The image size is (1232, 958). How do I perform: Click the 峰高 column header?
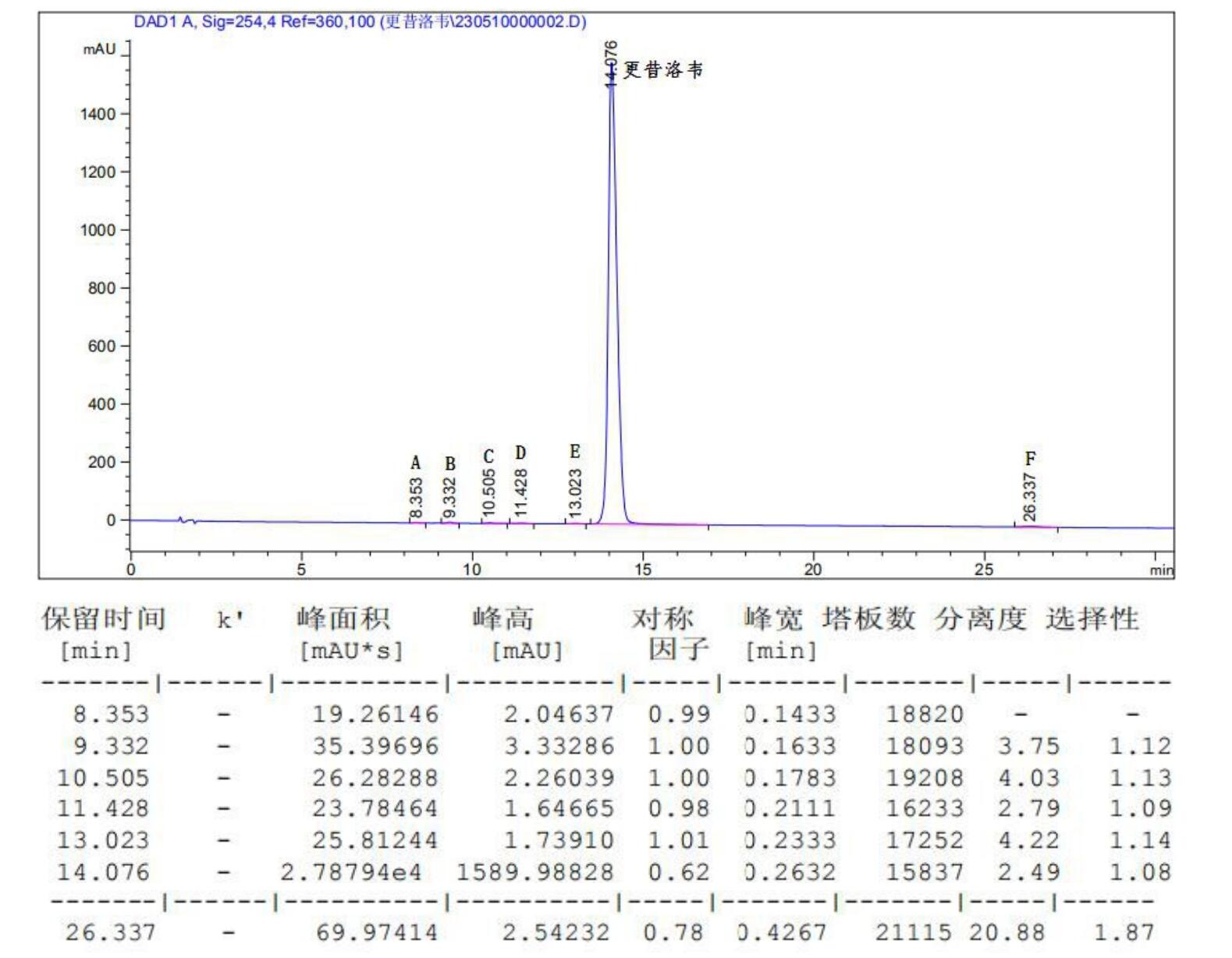tap(503, 619)
